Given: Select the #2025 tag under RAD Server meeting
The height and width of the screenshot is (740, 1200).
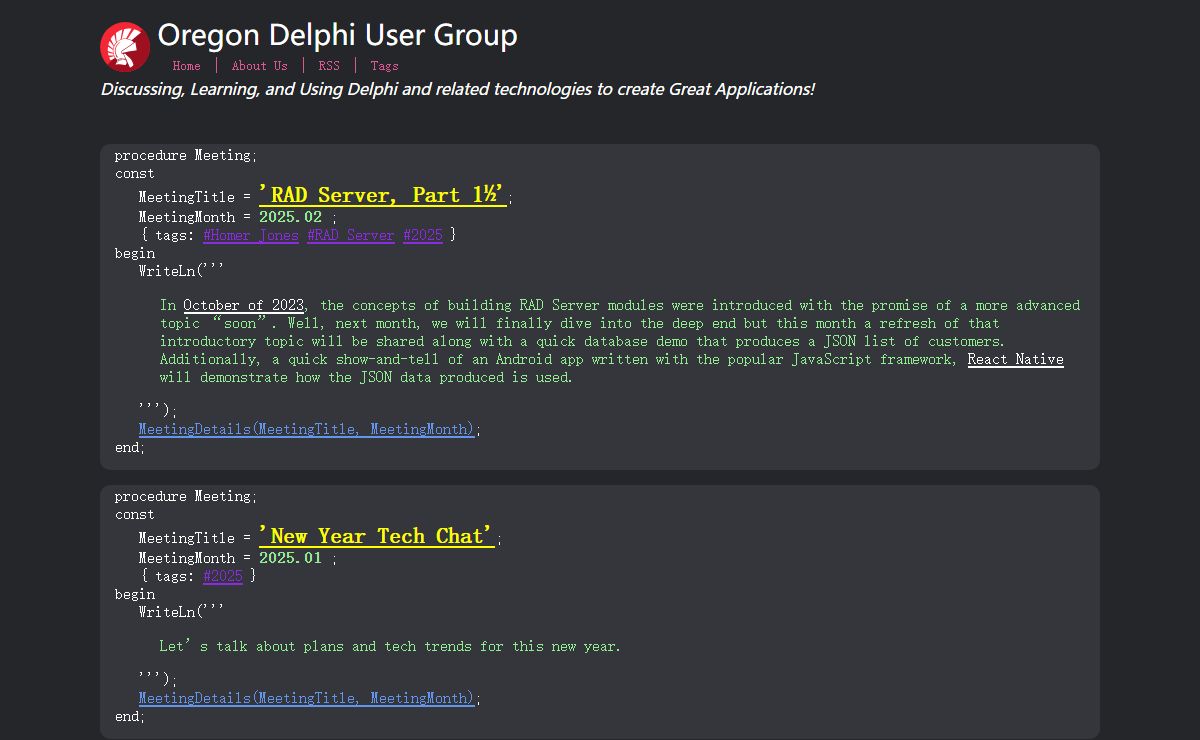Looking at the screenshot, I should 423,235.
